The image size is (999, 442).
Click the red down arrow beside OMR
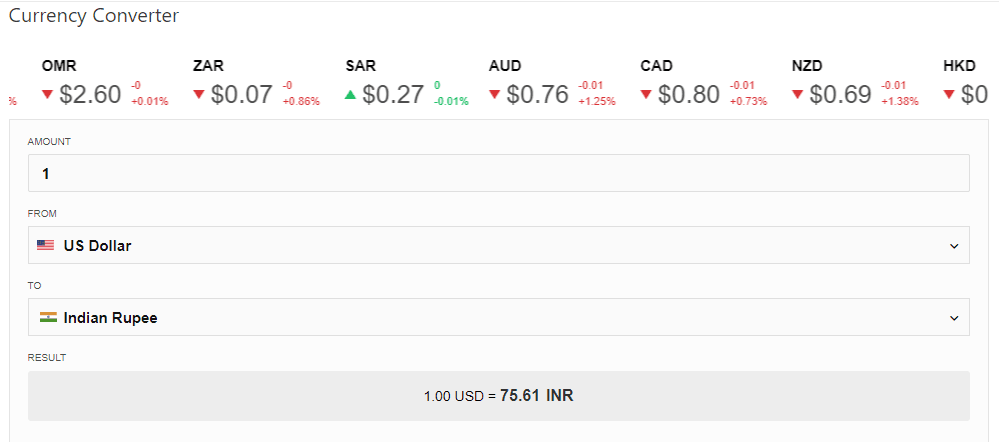[x=47, y=95]
